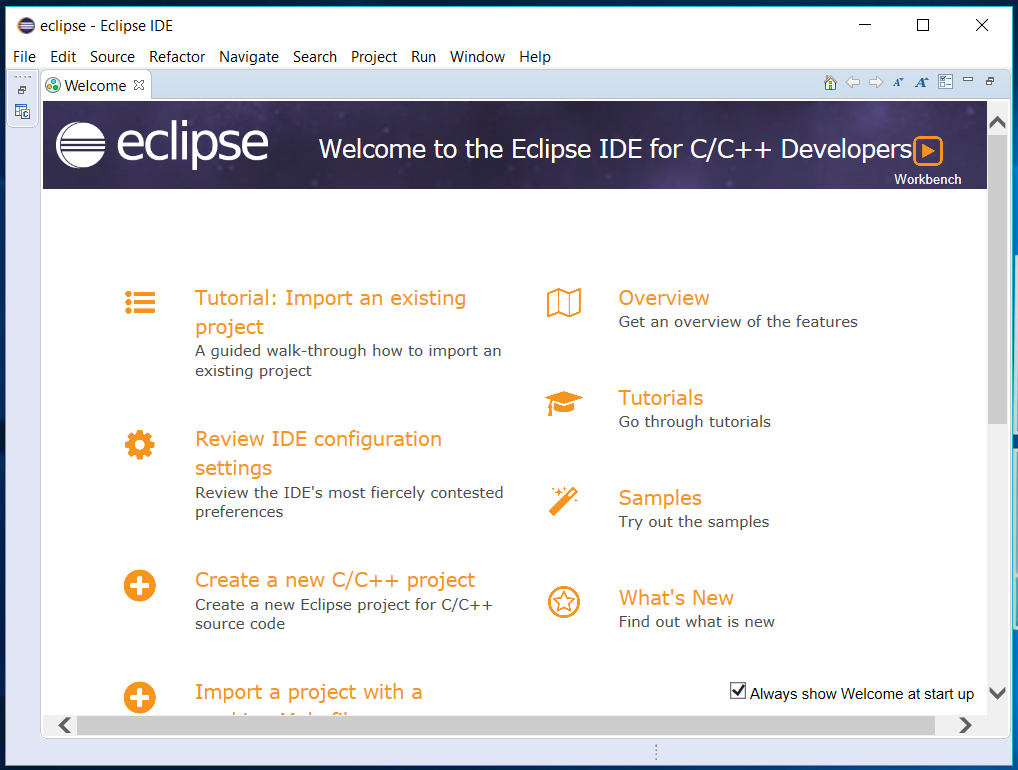Open the Project menu
Image resolution: width=1018 pixels, height=770 pixels.
[374, 56]
